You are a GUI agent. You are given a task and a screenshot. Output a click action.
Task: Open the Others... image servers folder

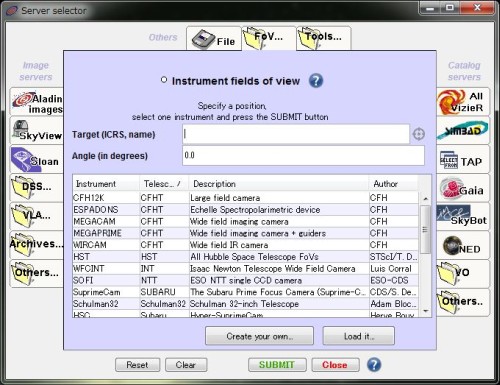(37, 274)
